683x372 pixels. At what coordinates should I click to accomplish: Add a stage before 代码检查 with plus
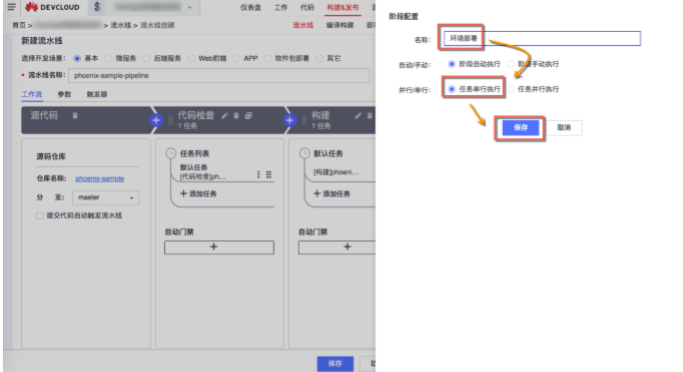[156, 120]
